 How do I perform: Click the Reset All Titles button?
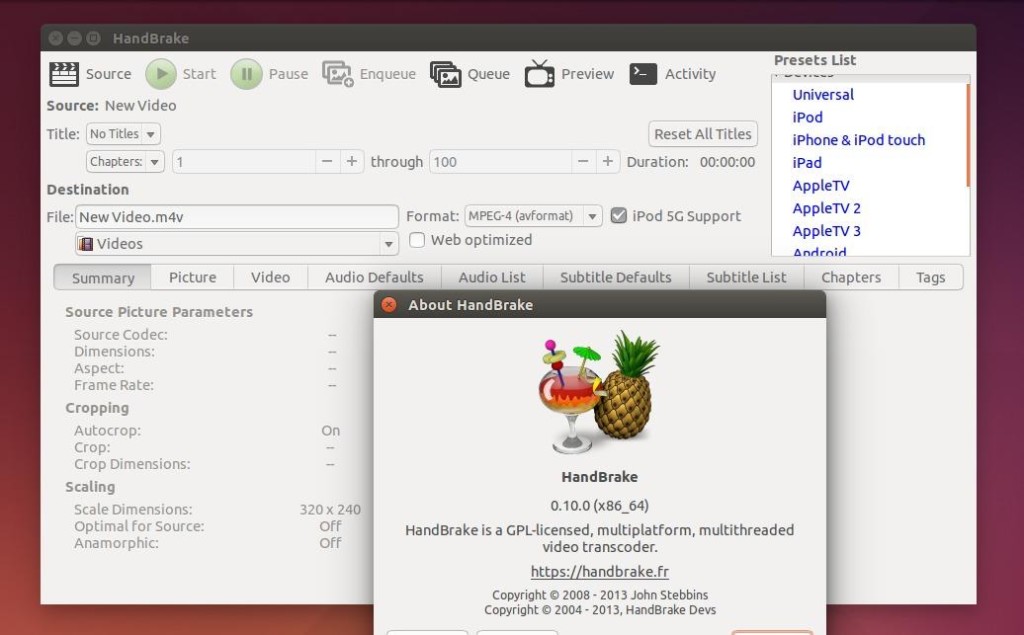[x=703, y=134]
